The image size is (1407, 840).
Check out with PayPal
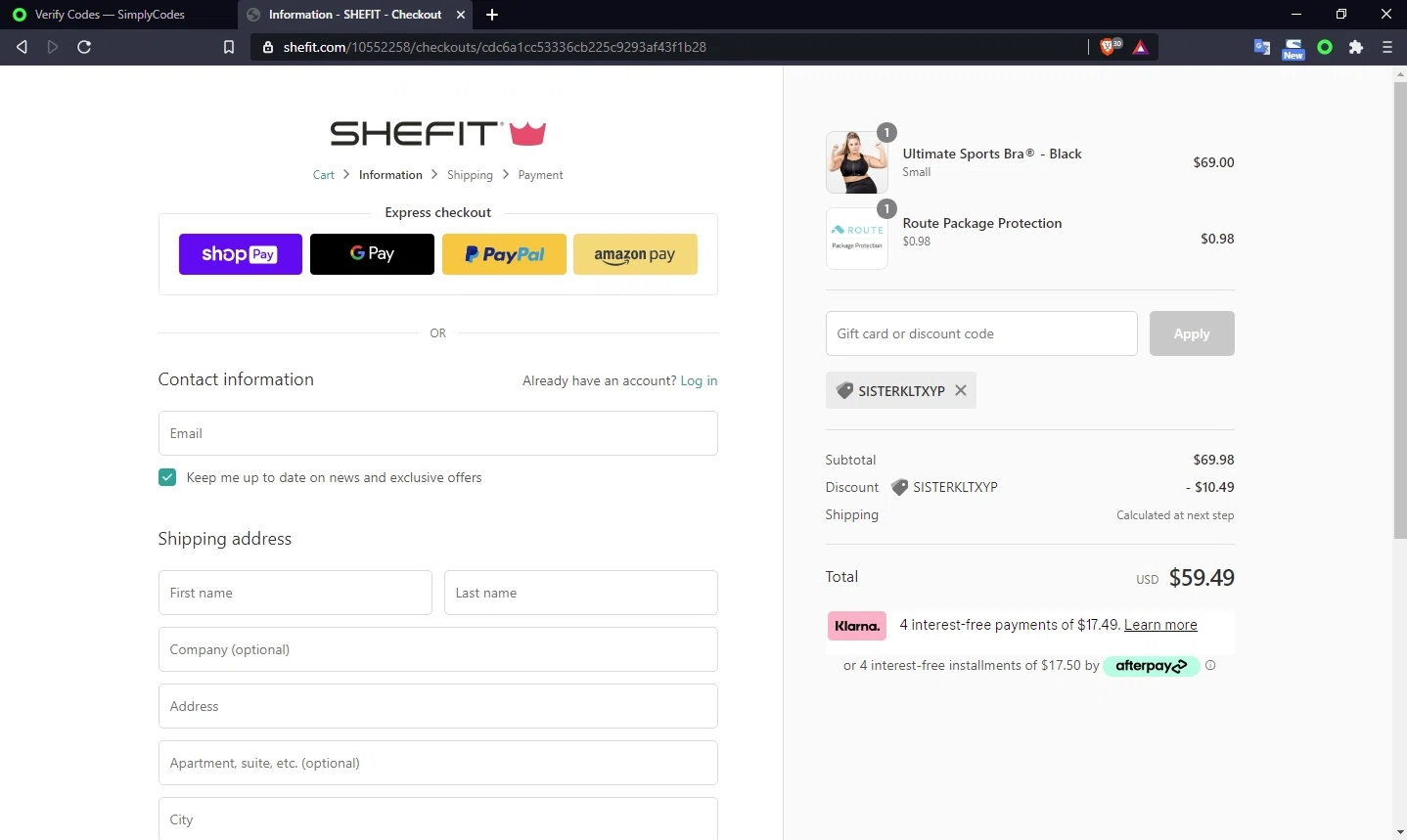(x=504, y=254)
